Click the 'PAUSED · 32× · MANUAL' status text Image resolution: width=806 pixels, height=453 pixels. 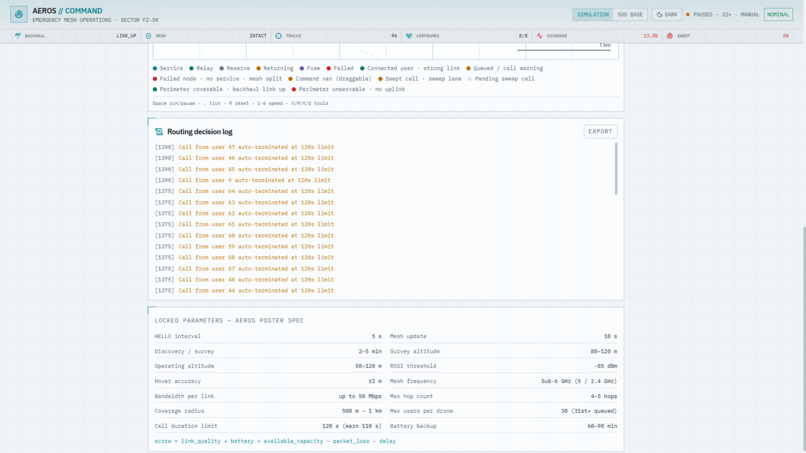point(726,14)
